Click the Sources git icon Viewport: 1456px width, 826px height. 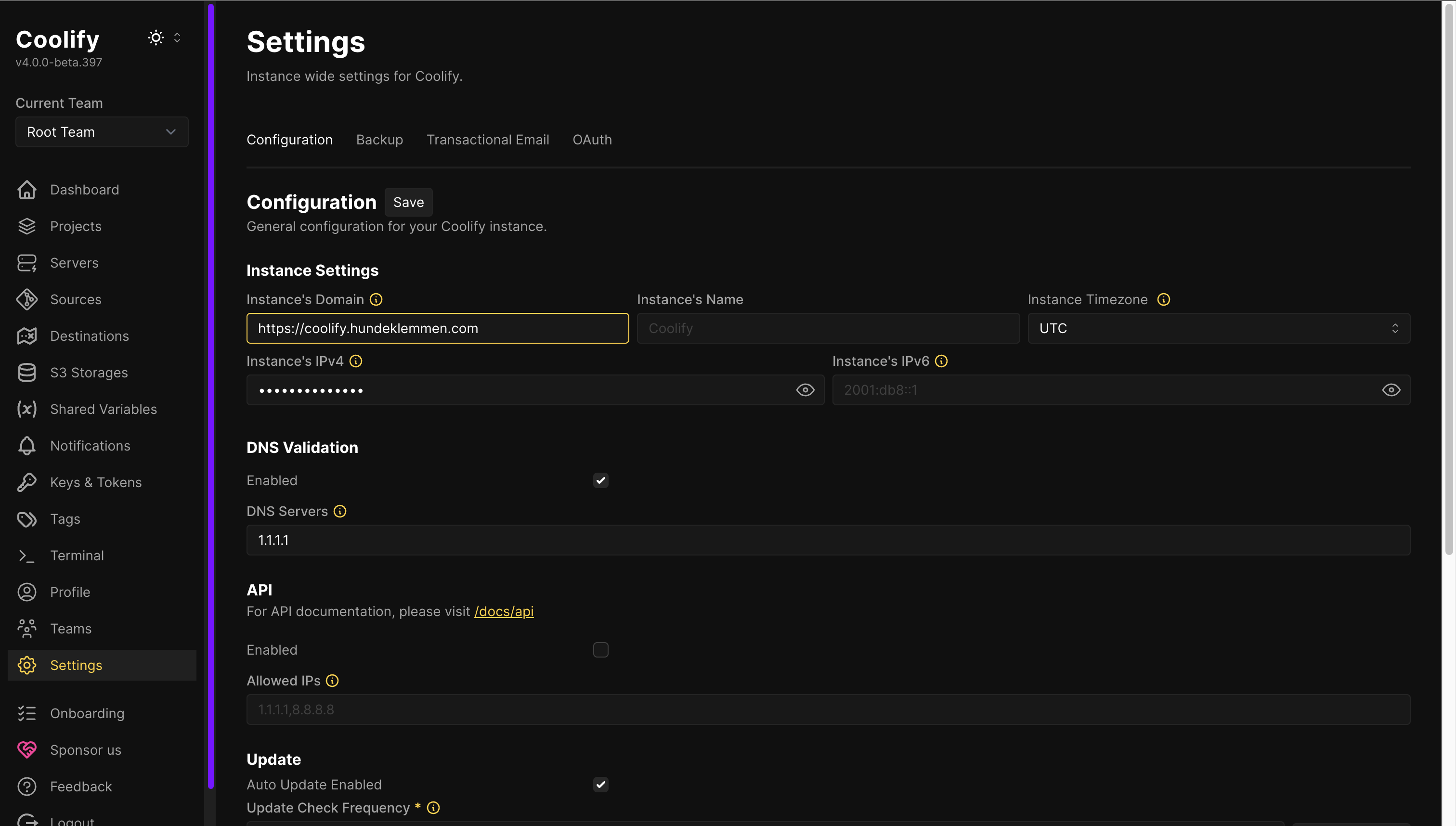pyautogui.click(x=26, y=299)
